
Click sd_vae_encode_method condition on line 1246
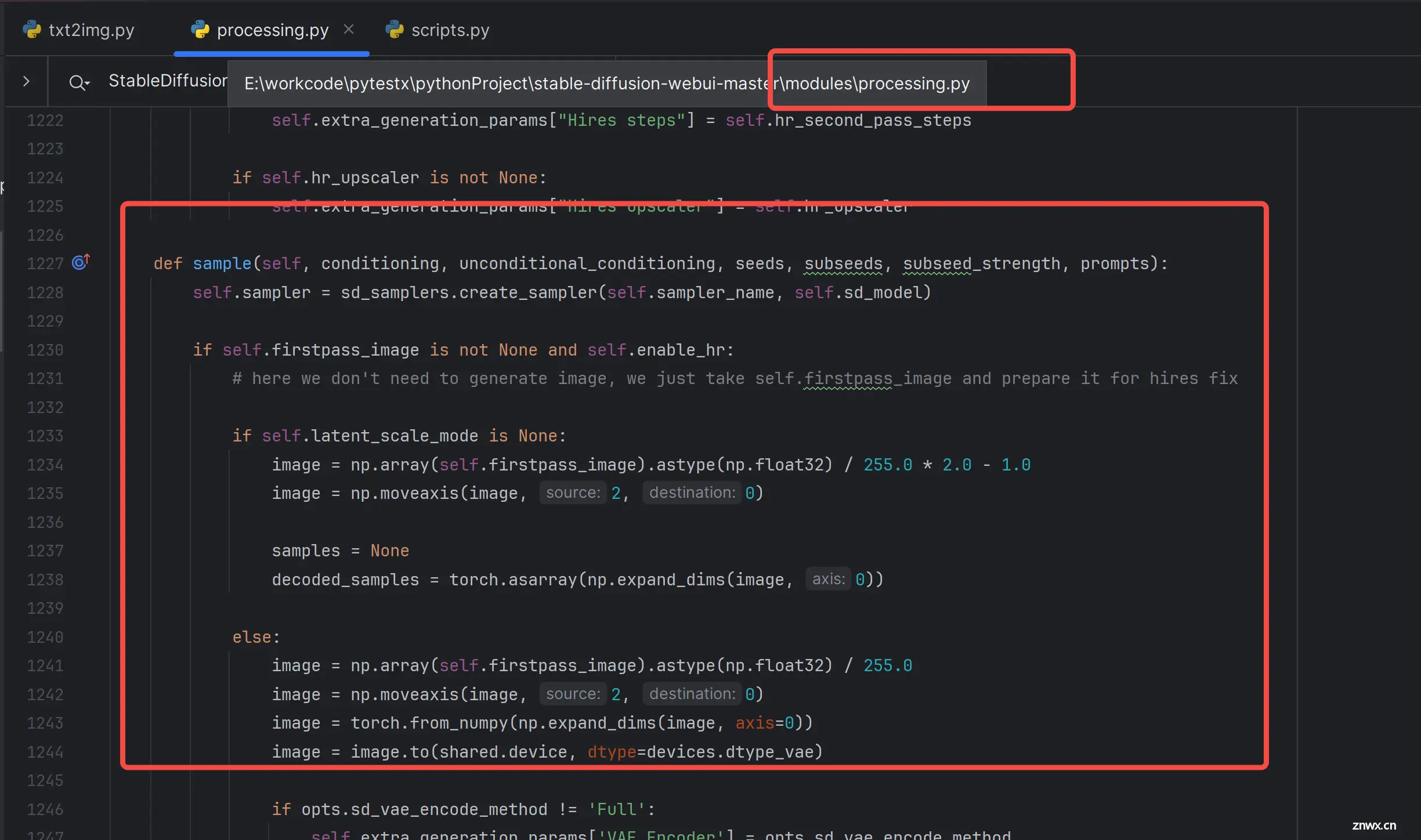(464, 809)
